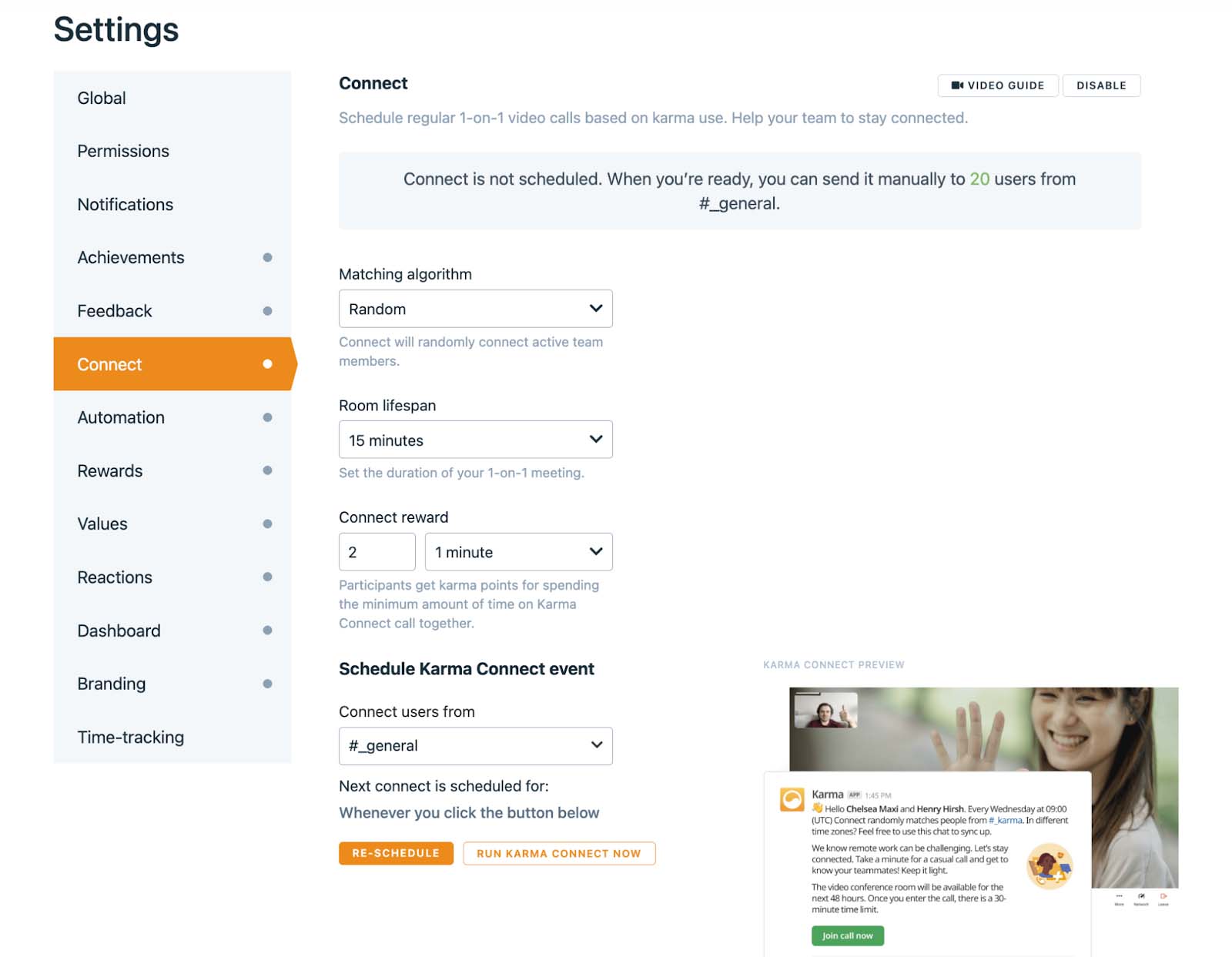
Task: Click the camera icon on the Video Guide button
Action: pyautogui.click(x=957, y=85)
